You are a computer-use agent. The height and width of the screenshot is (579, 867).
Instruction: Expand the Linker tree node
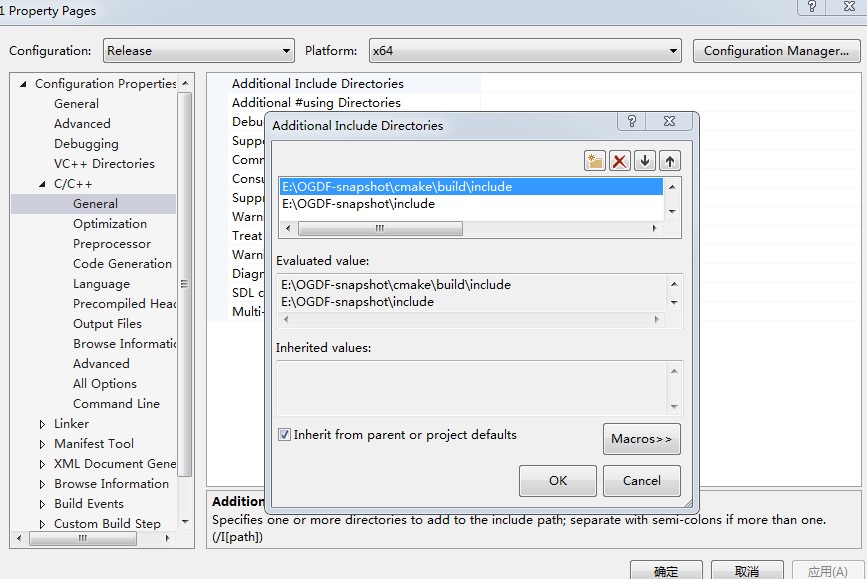tap(42, 424)
